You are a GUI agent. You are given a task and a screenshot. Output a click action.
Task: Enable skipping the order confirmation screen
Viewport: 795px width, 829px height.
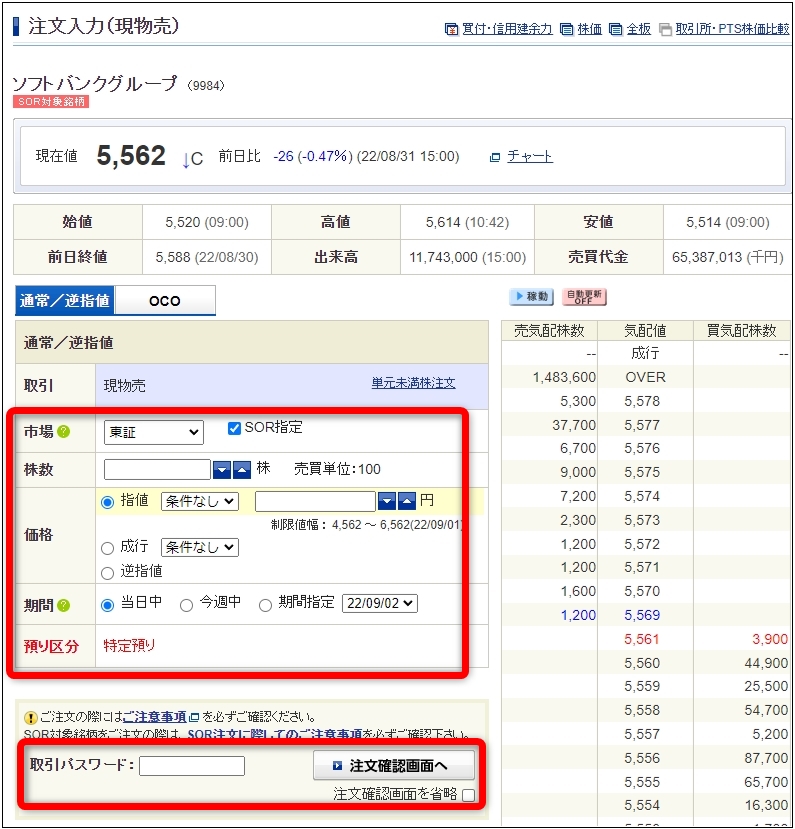469,795
